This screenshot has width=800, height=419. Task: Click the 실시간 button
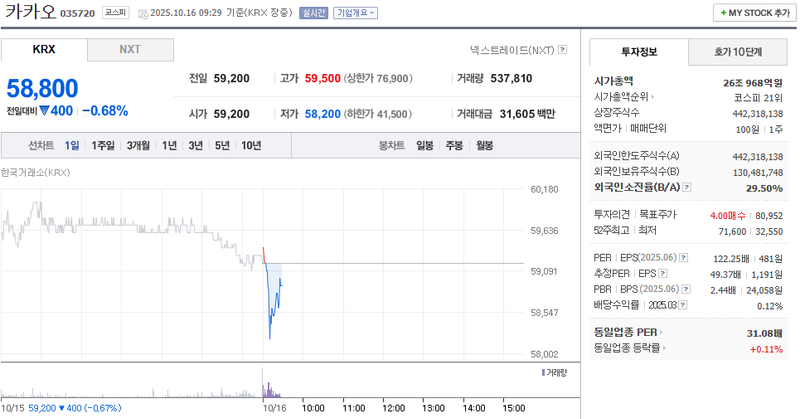[315, 13]
